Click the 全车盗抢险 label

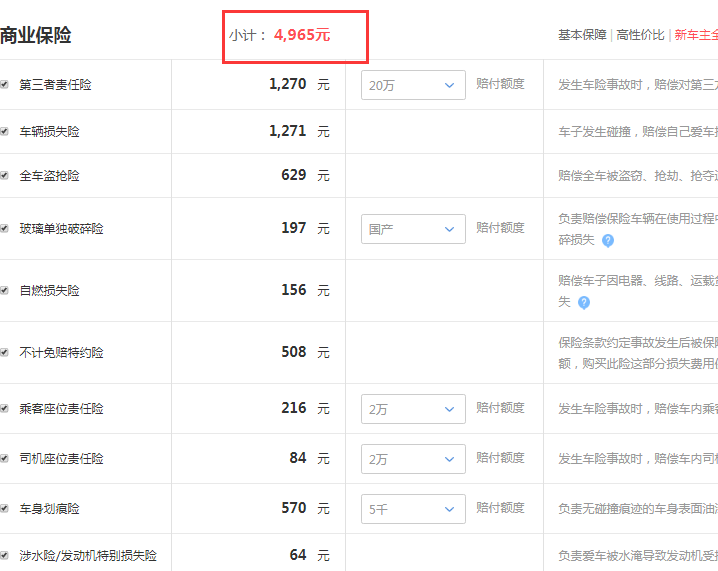tap(49, 176)
